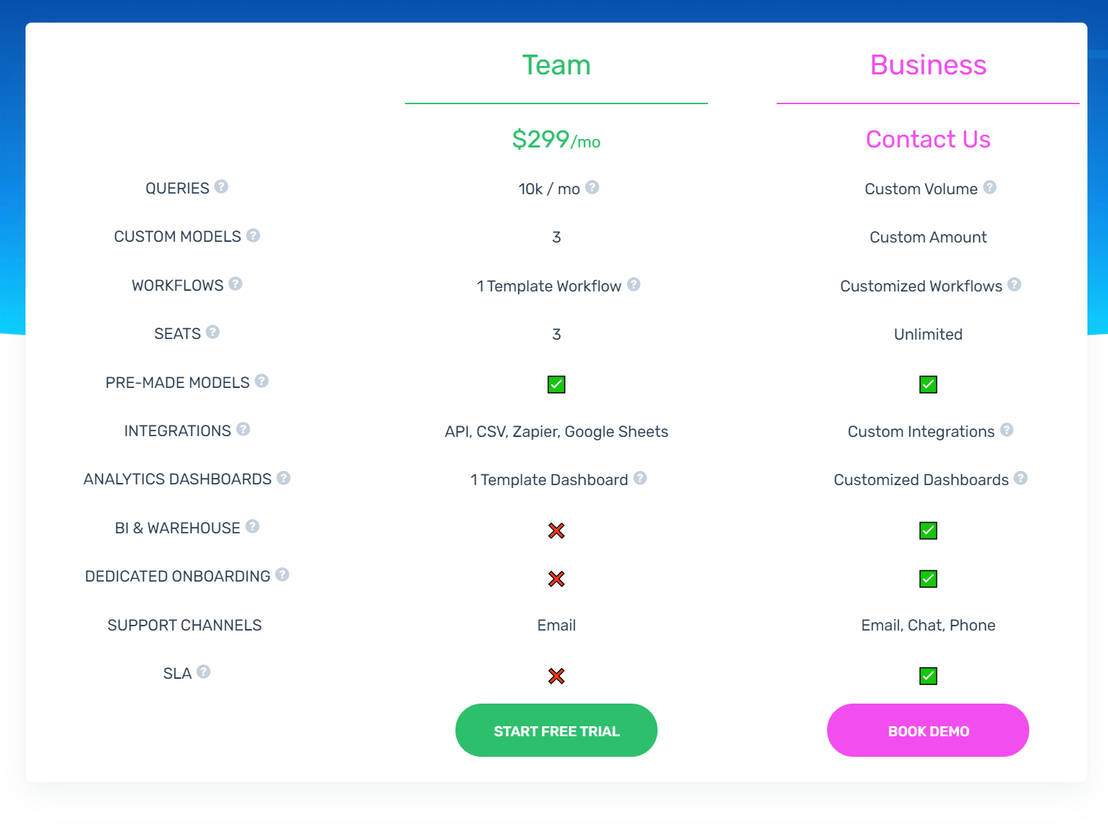Select the Business plan heading
Viewport: 1108px width, 839px height.
928,65
